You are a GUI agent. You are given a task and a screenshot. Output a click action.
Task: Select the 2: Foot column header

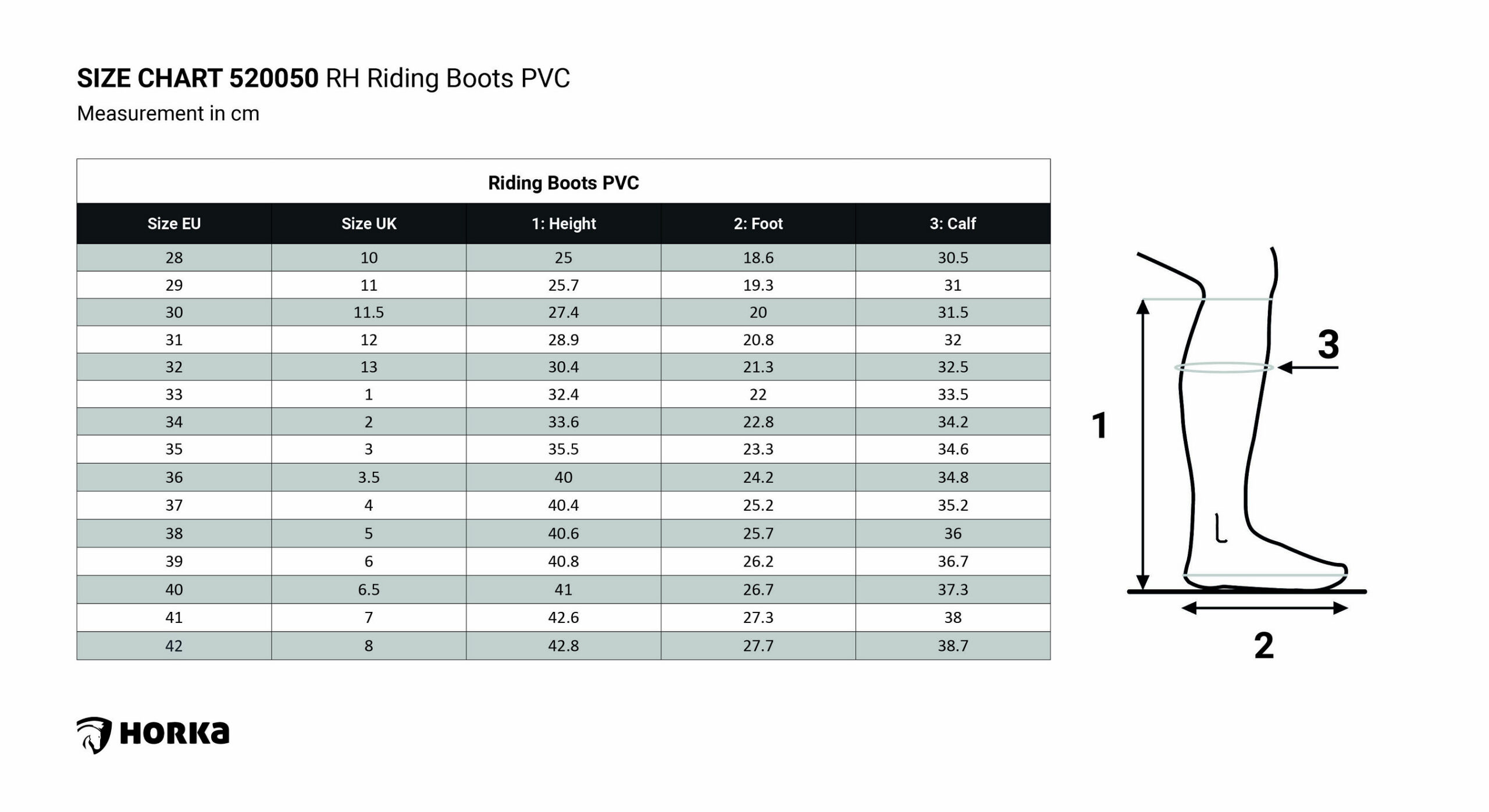click(x=758, y=223)
